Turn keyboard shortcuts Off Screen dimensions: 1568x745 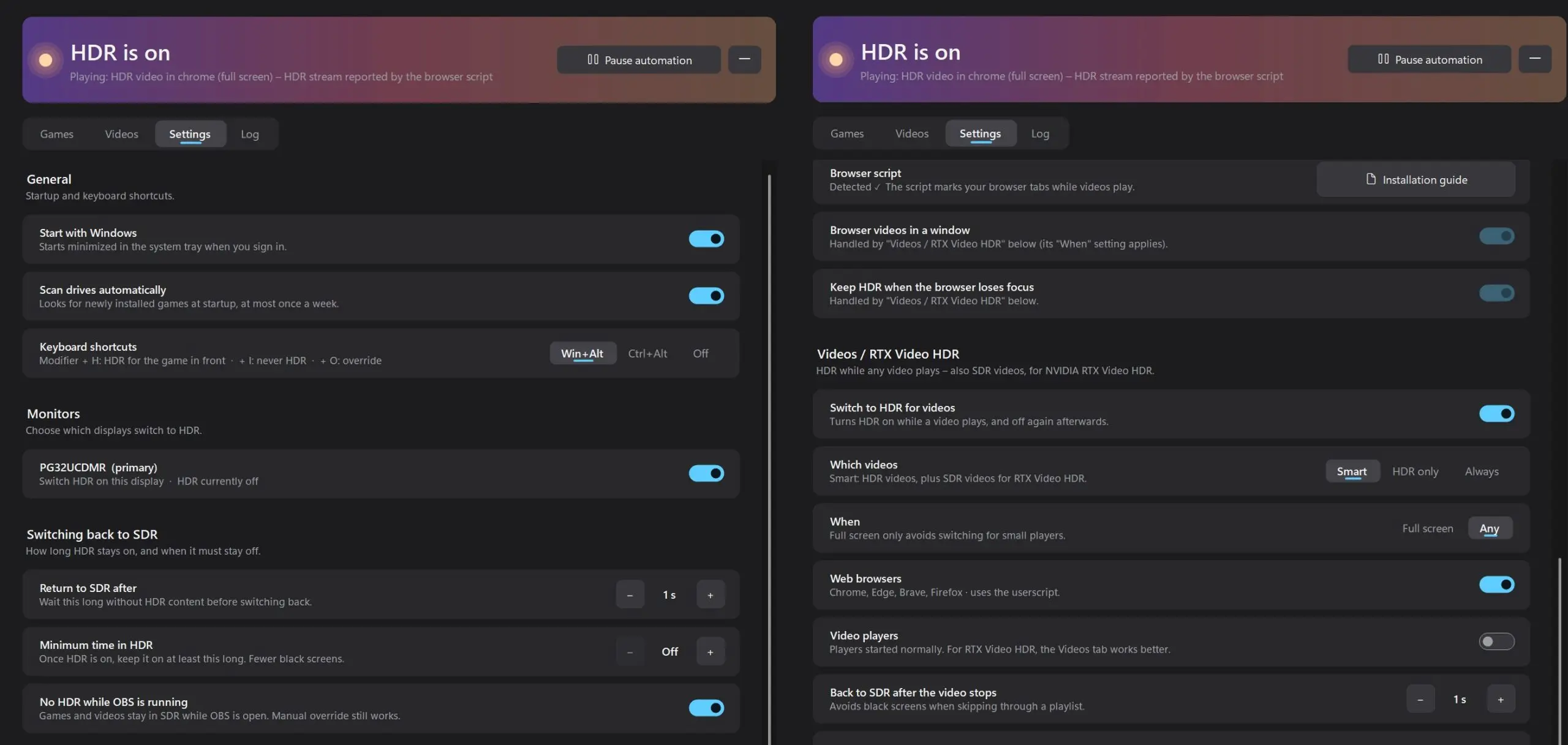[x=700, y=353]
